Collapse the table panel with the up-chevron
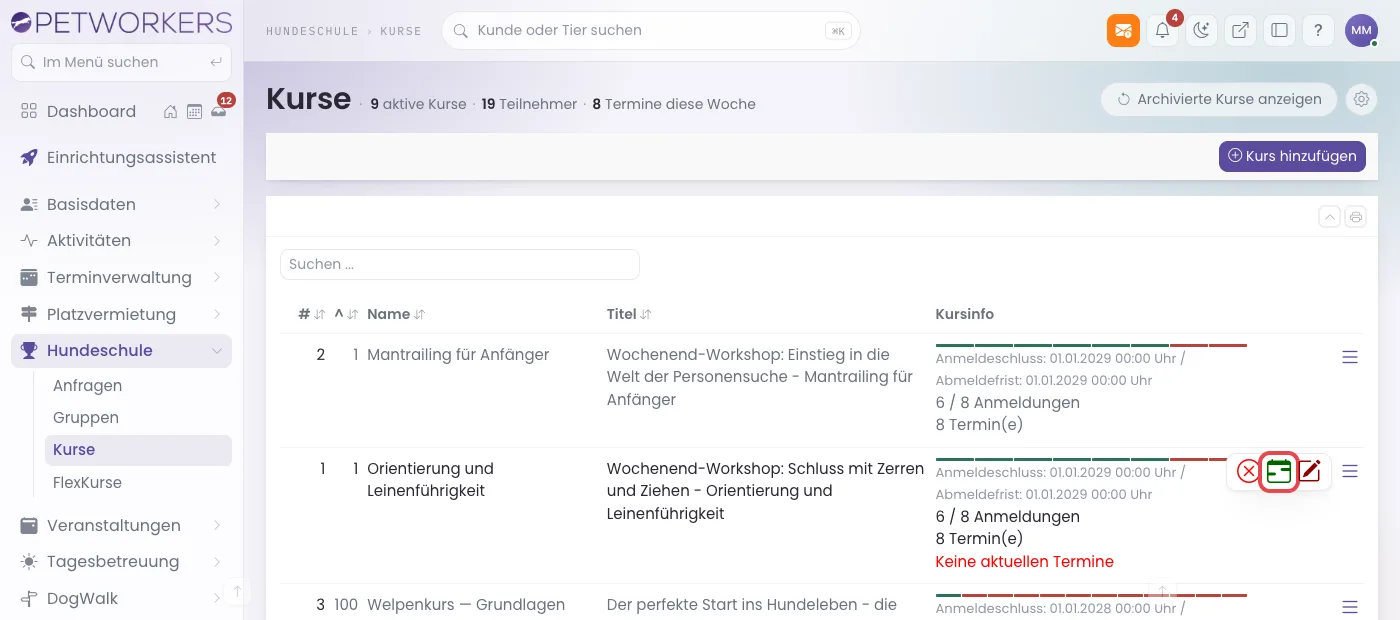This screenshot has width=1400, height=620. pos(1329,216)
